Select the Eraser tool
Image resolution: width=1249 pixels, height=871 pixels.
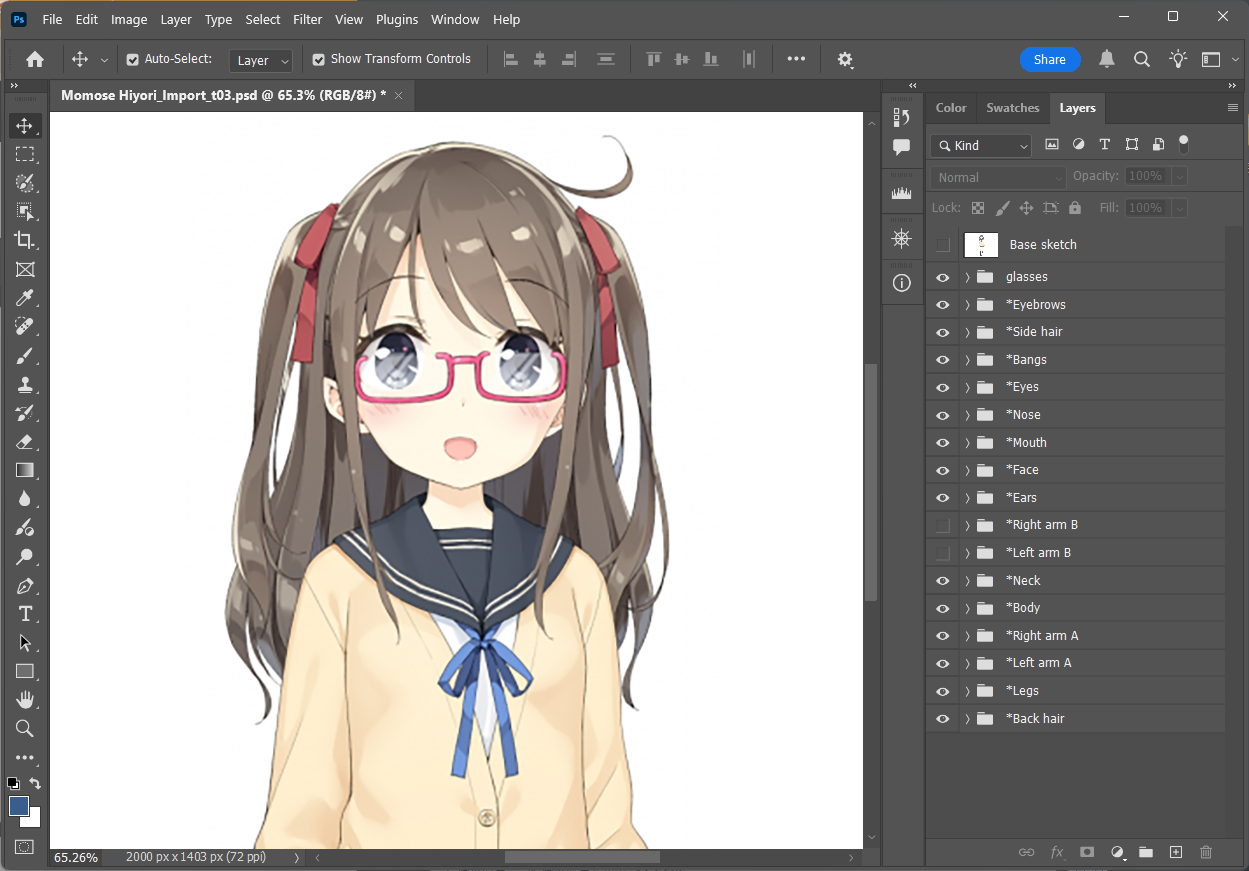pyautogui.click(x=25, y=442)
